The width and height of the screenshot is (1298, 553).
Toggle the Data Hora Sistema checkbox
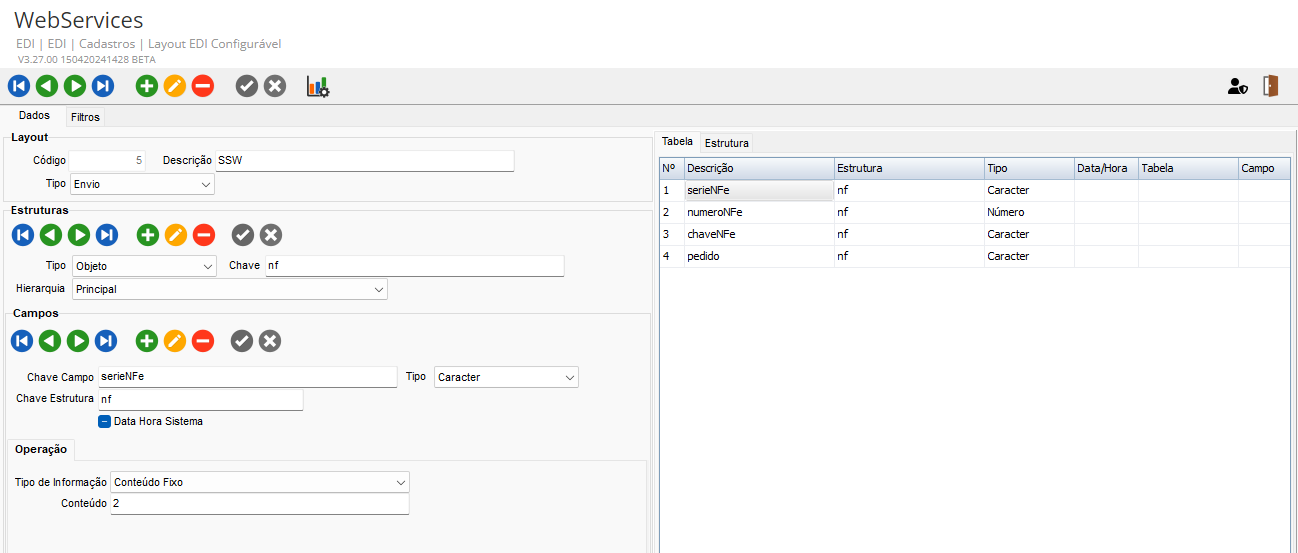105,421
